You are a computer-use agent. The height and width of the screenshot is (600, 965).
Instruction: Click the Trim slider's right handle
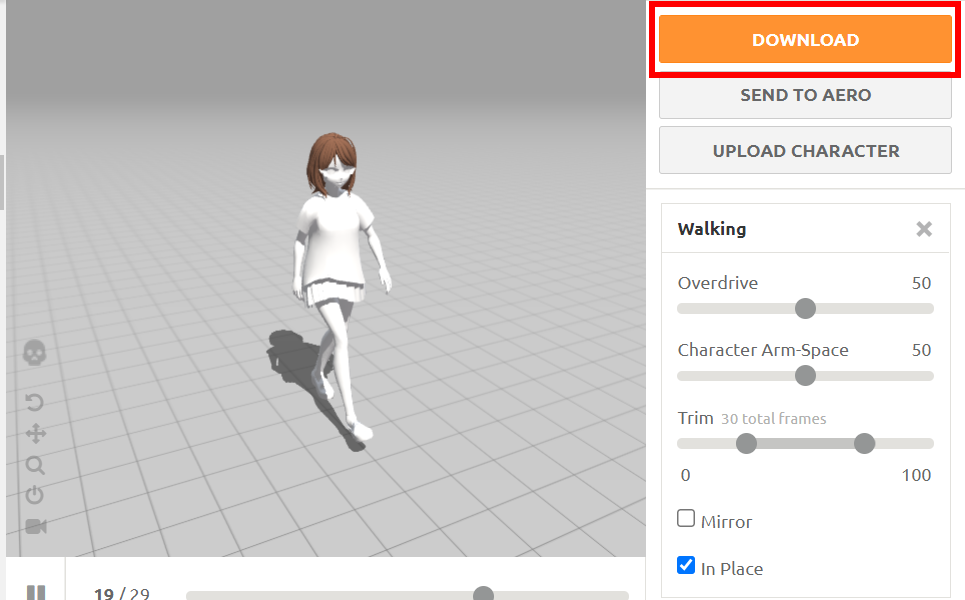tap(865, 443)
